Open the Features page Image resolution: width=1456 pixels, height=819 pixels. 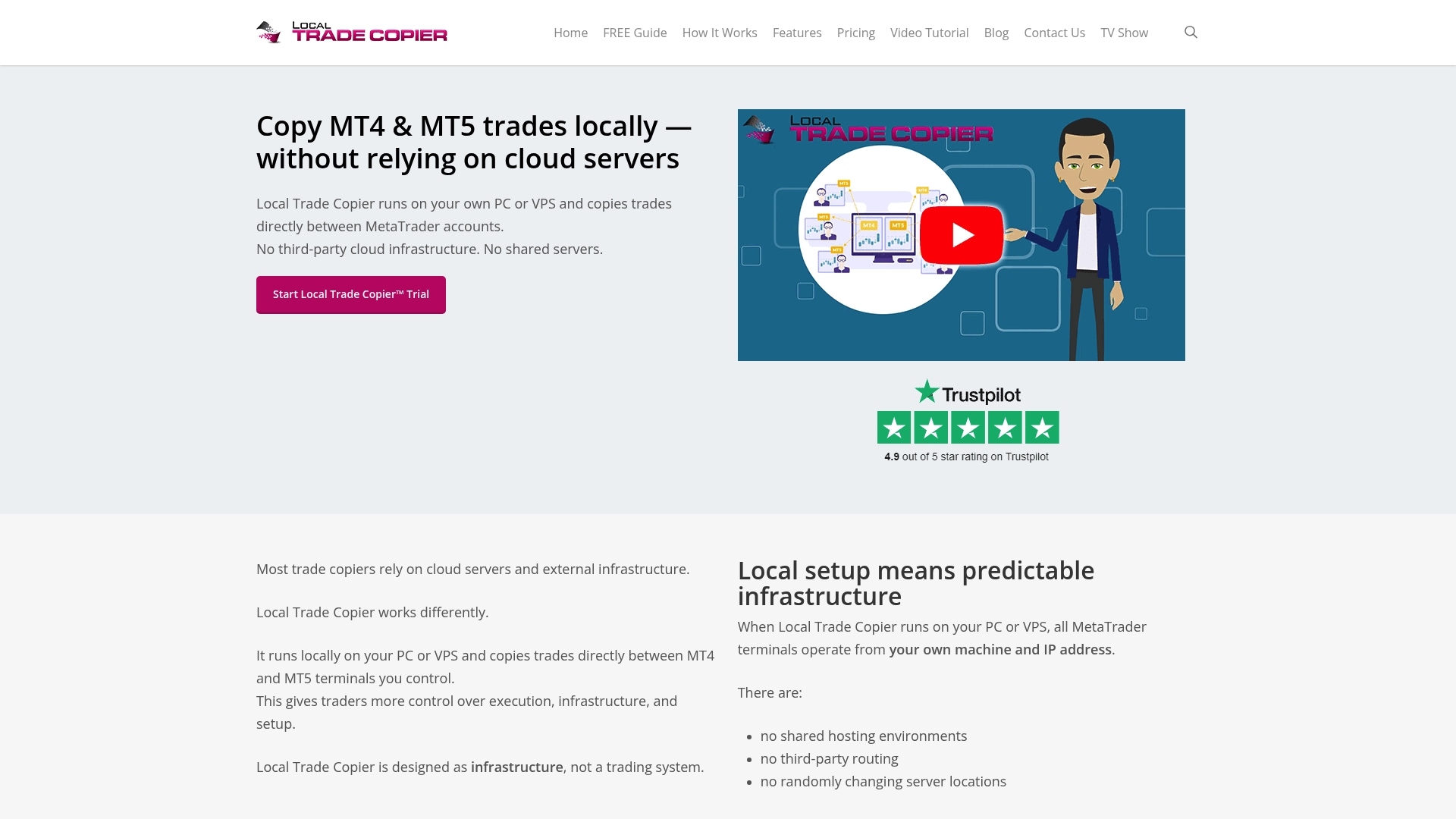797,33
